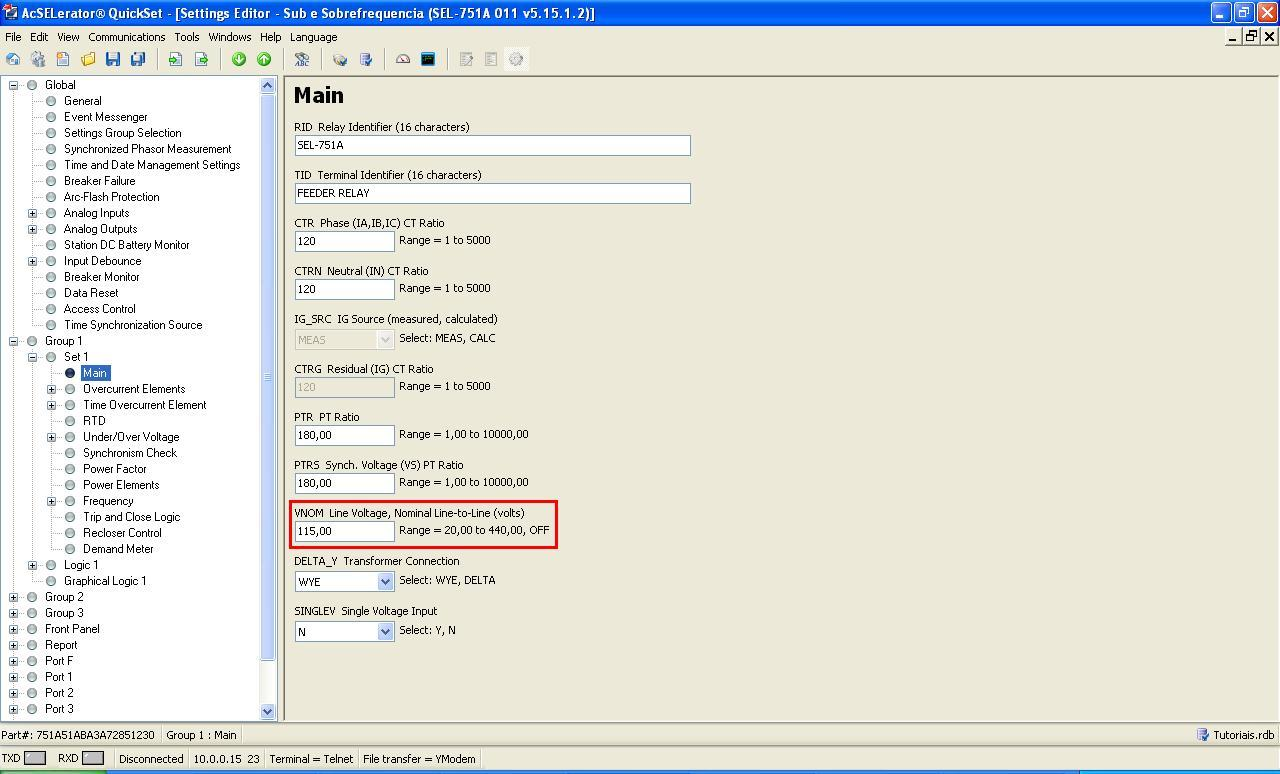Select Demand Meter in the tree
Viewport: 1280px width, 774px height.
click(x=118, y=549)
